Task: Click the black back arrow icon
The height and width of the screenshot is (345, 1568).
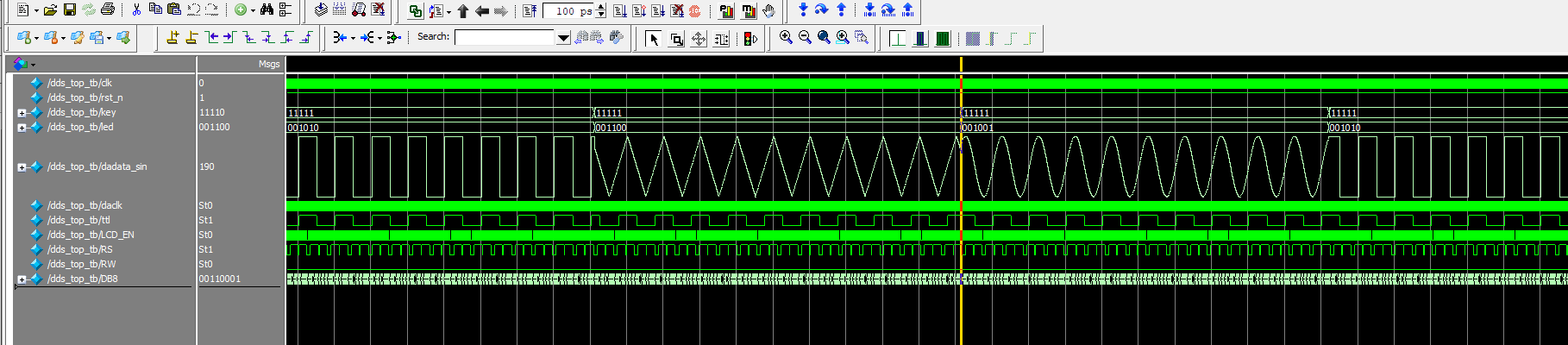Action: tap(482, 11)
